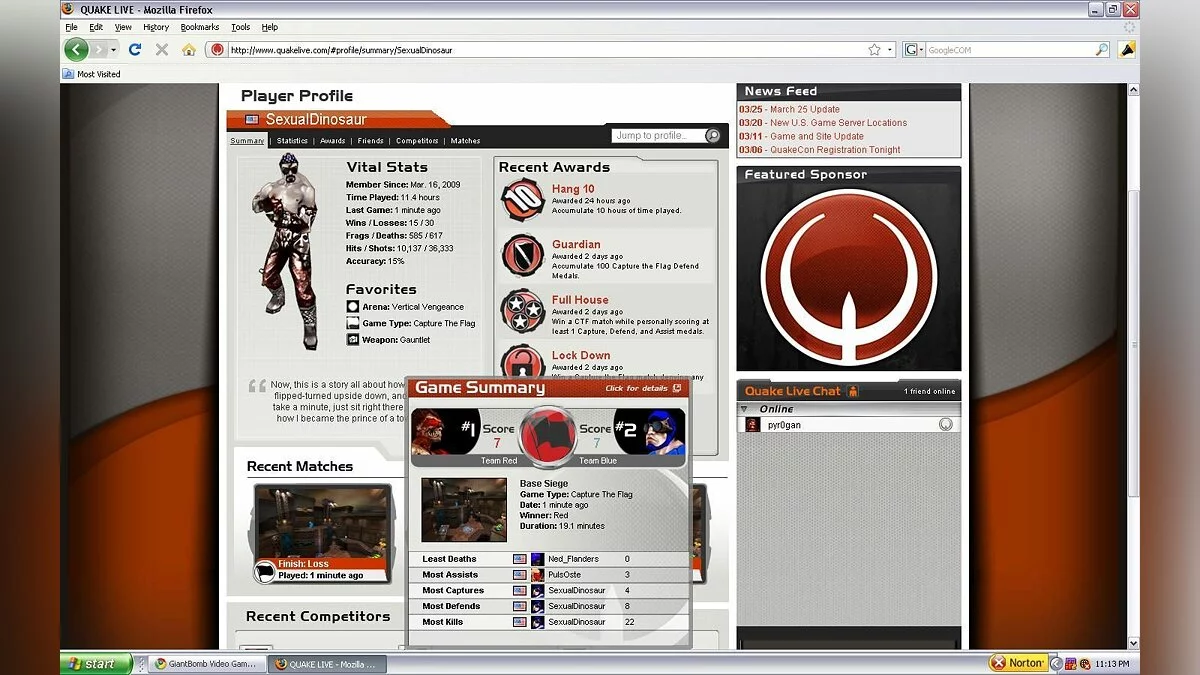Open the browser Home page icon

point(188,49)
